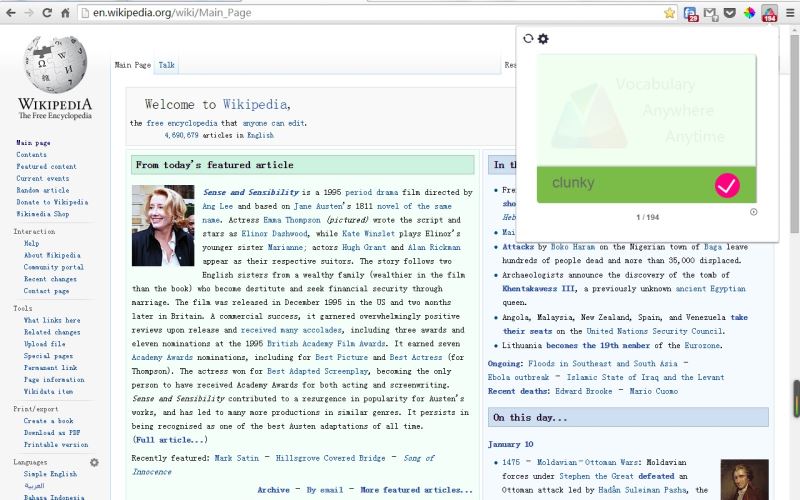Open Related changes link
800x500 pixels.
point(52,332)
